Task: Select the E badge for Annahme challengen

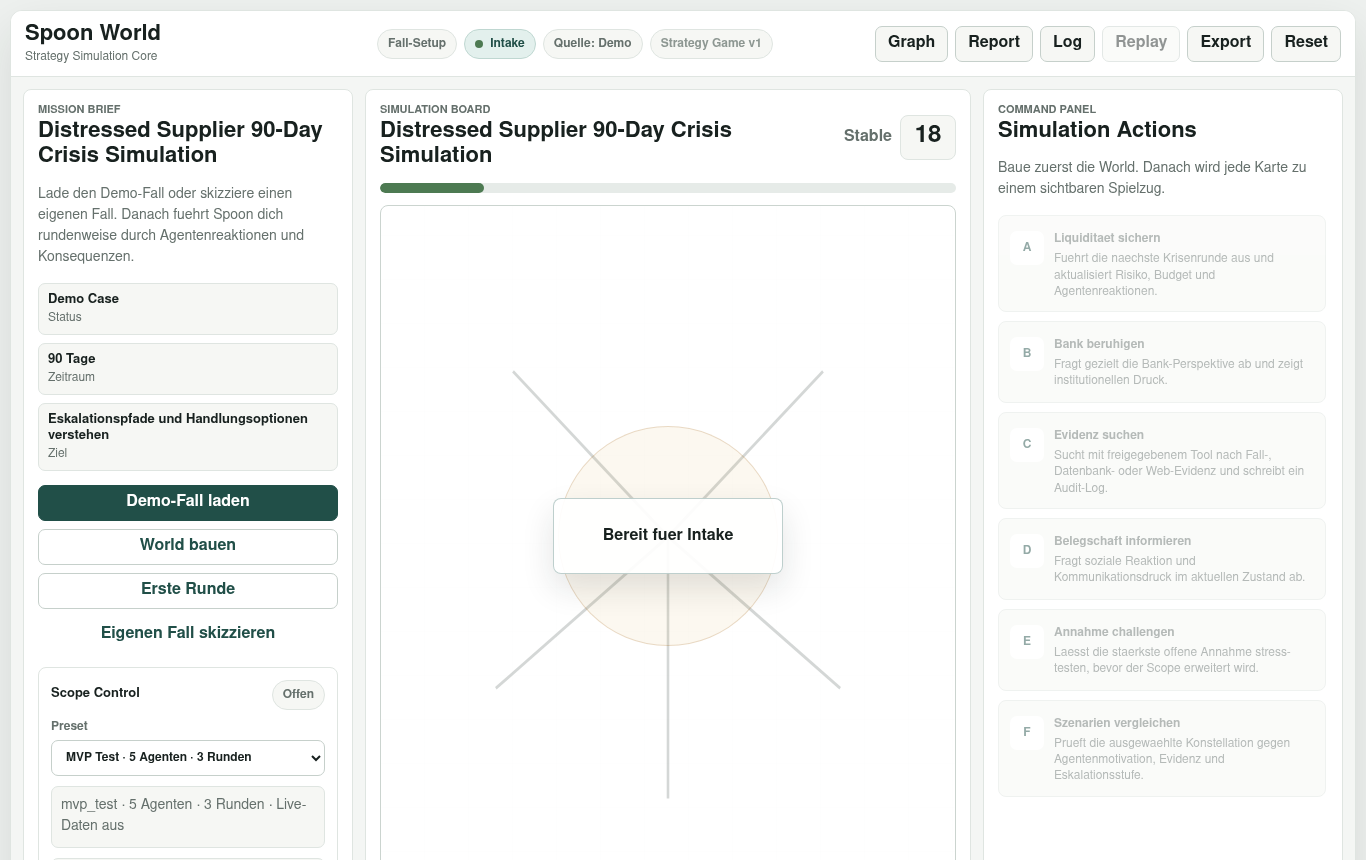Action: (x=1026, y=641)
